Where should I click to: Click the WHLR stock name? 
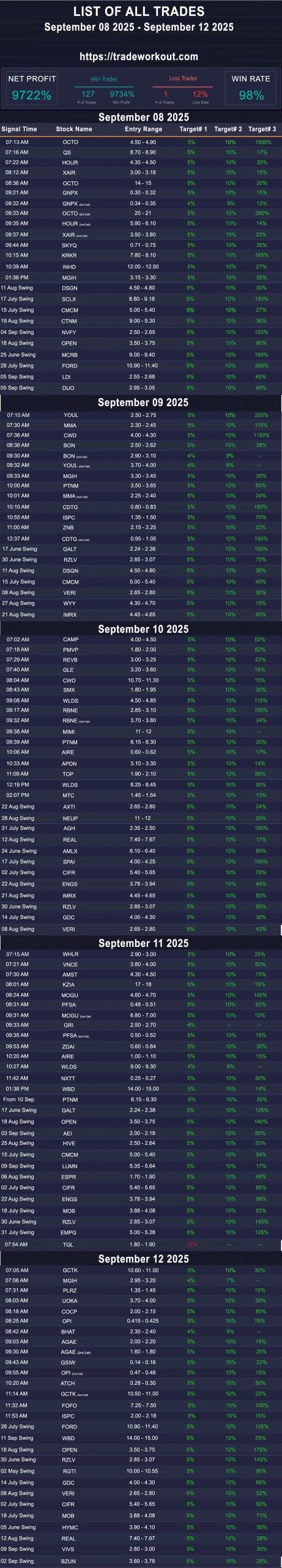coord(70,954)
